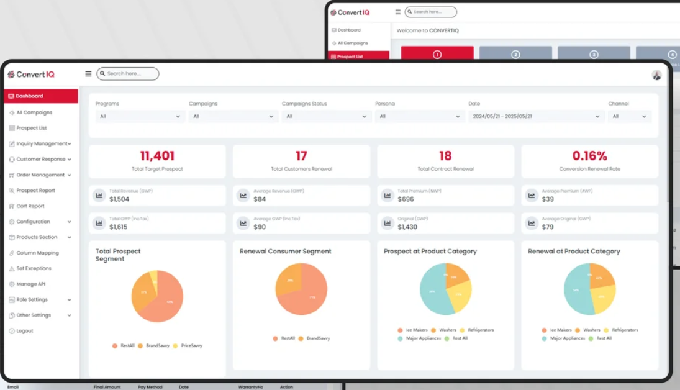Viewport: 680px width, 390px height.
Task: Click chart icon beside $696 total premium
Action: coord(387,196)
